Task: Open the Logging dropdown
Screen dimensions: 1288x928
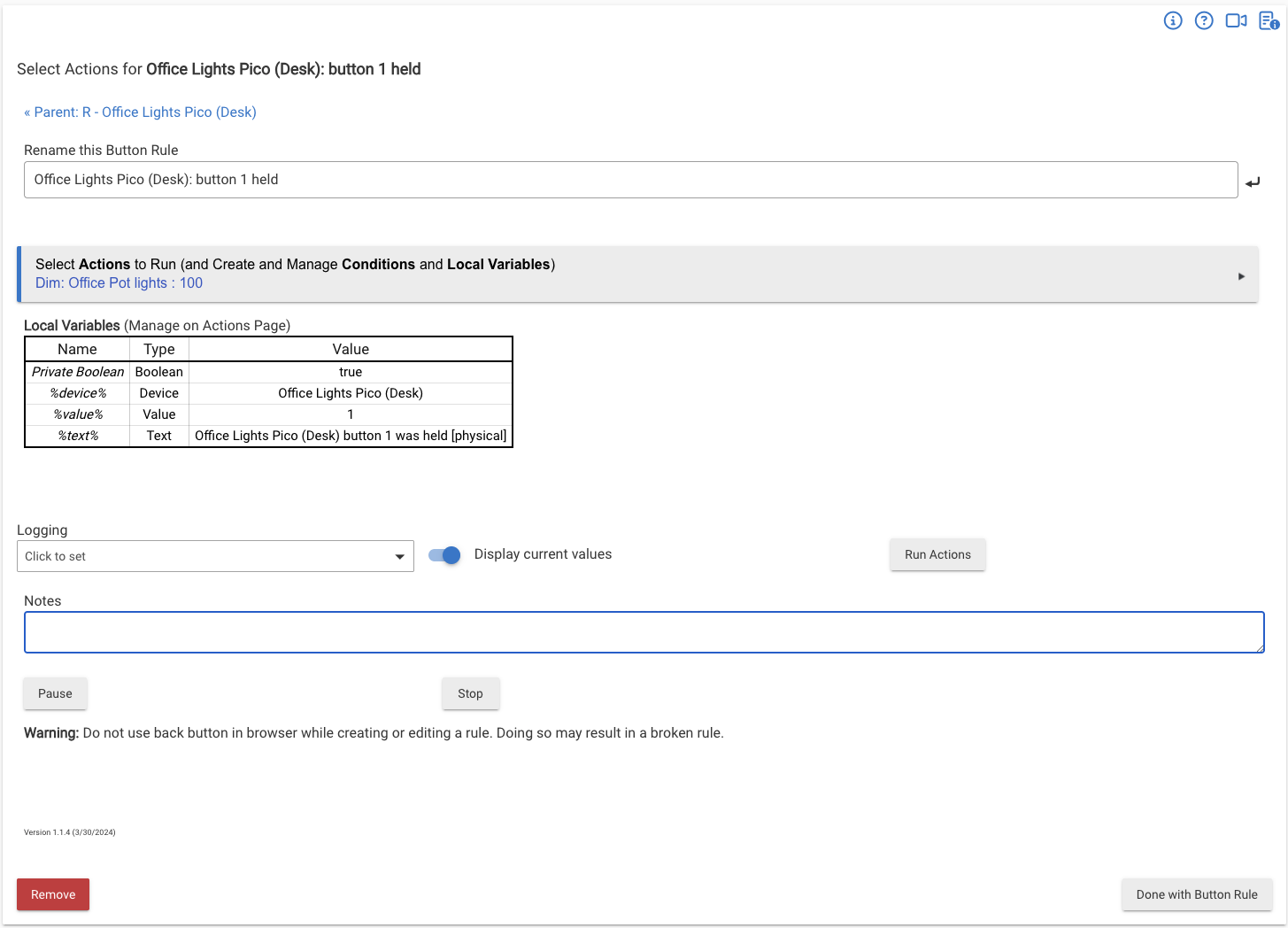Action: [215, 556]
